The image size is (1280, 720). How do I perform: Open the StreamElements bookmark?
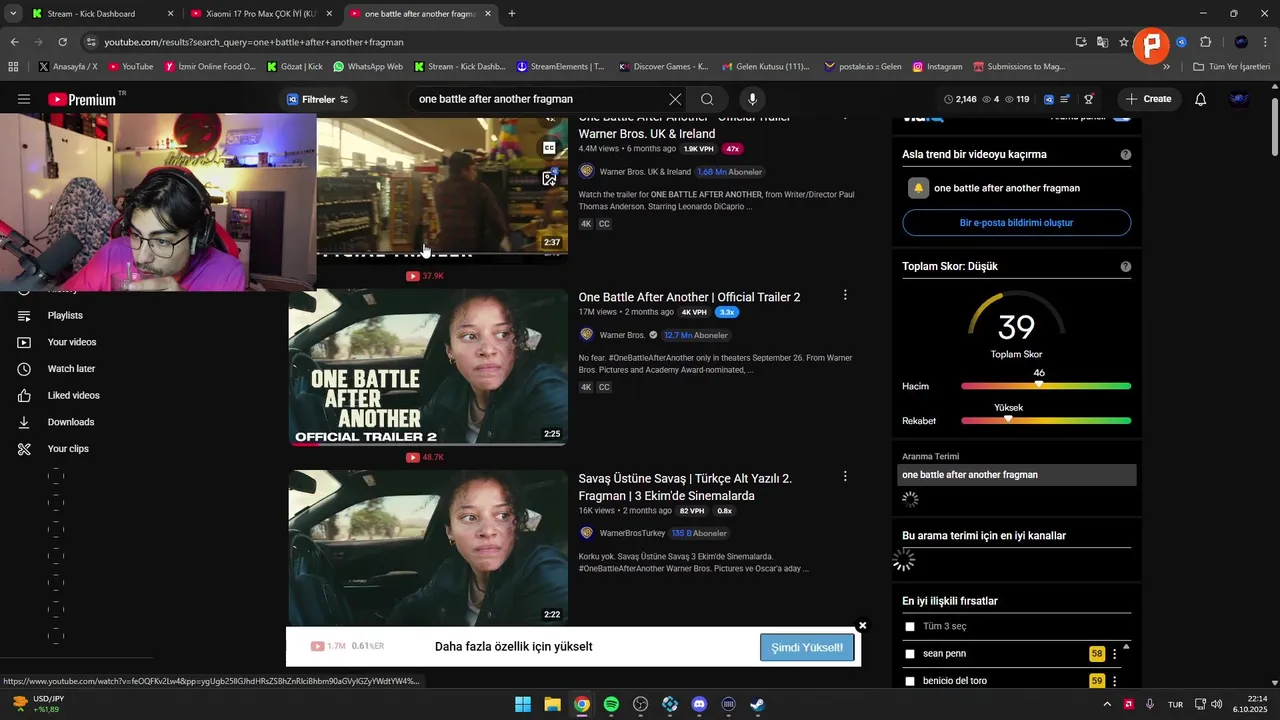561,67
